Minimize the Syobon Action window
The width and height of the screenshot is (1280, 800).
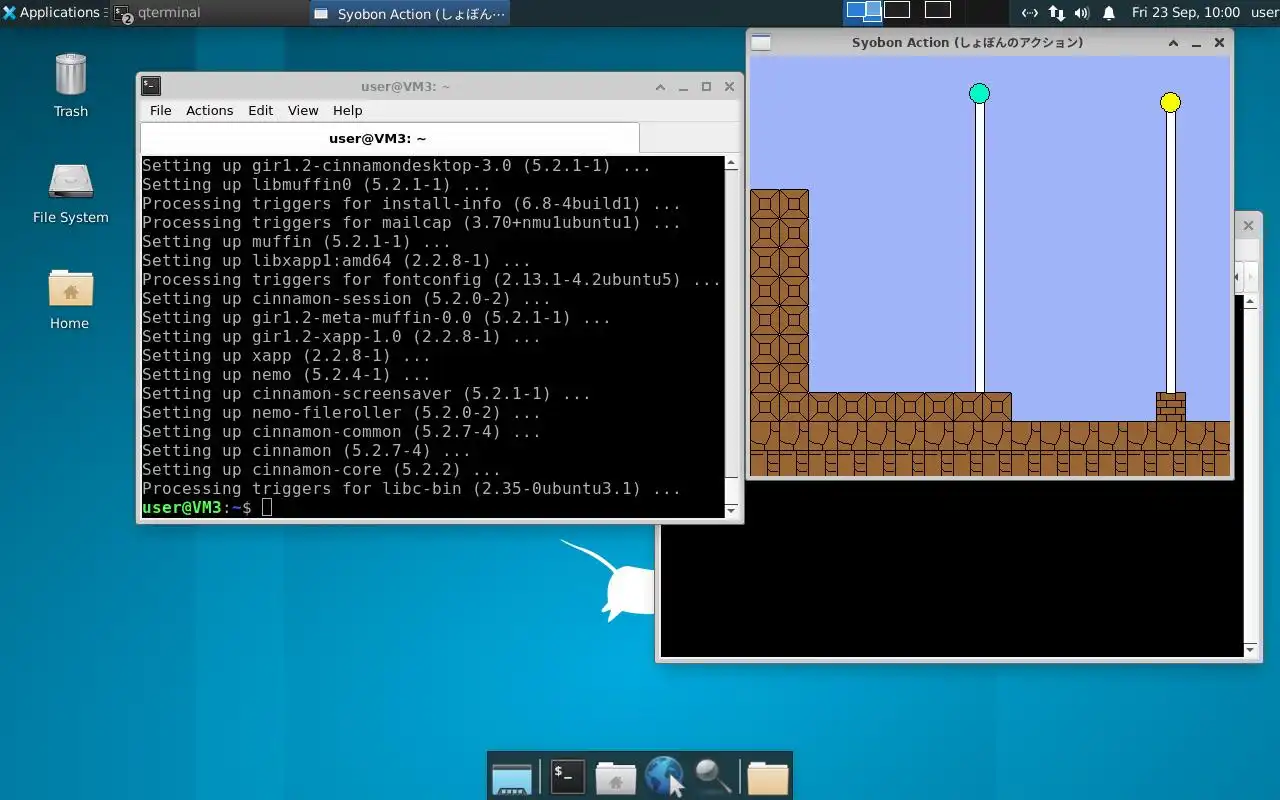(x=1196, y=43)
